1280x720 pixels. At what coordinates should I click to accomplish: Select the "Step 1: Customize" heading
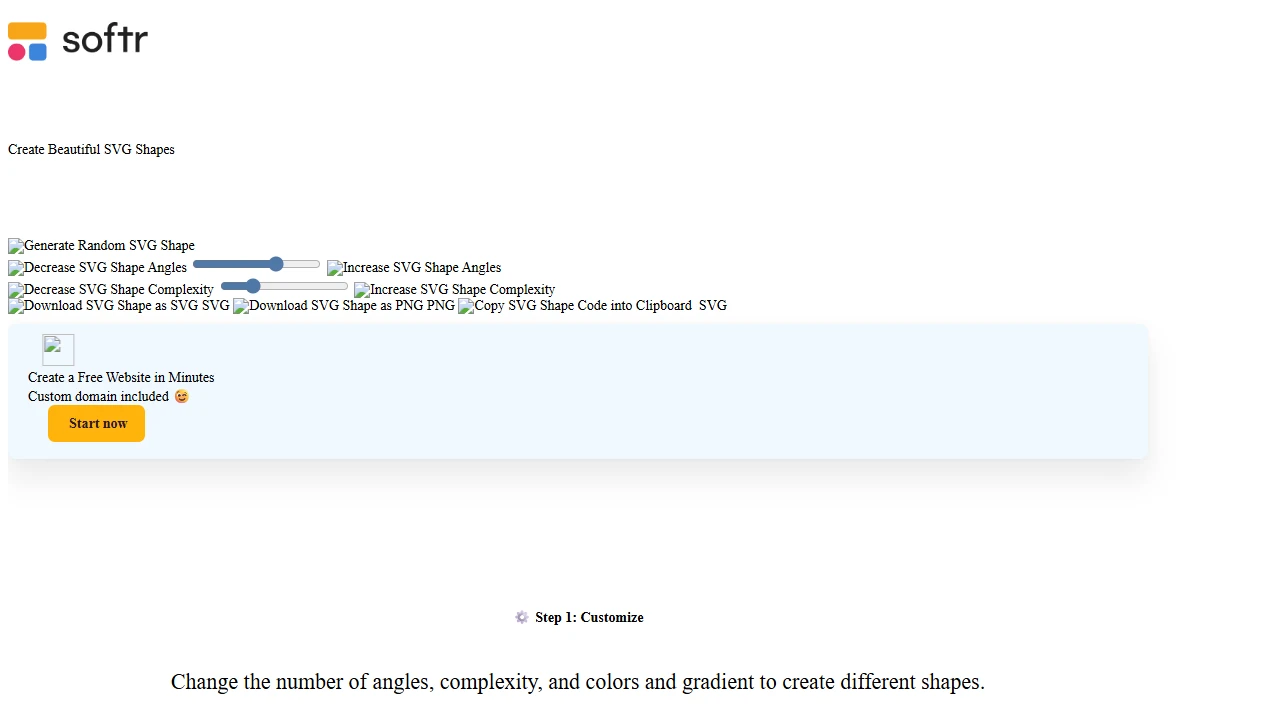coord(589,618)
